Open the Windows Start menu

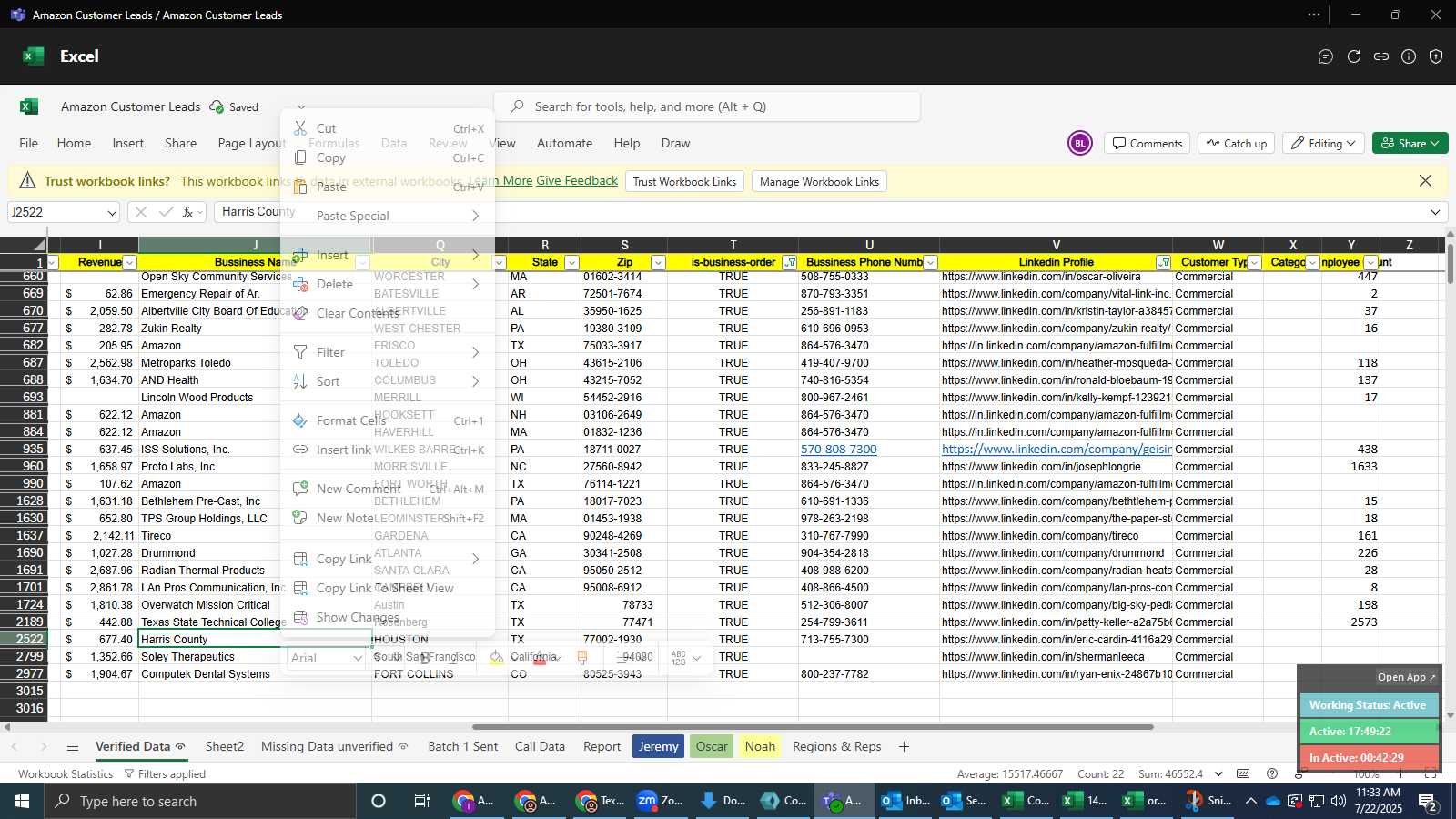click(x=21, y=801)
